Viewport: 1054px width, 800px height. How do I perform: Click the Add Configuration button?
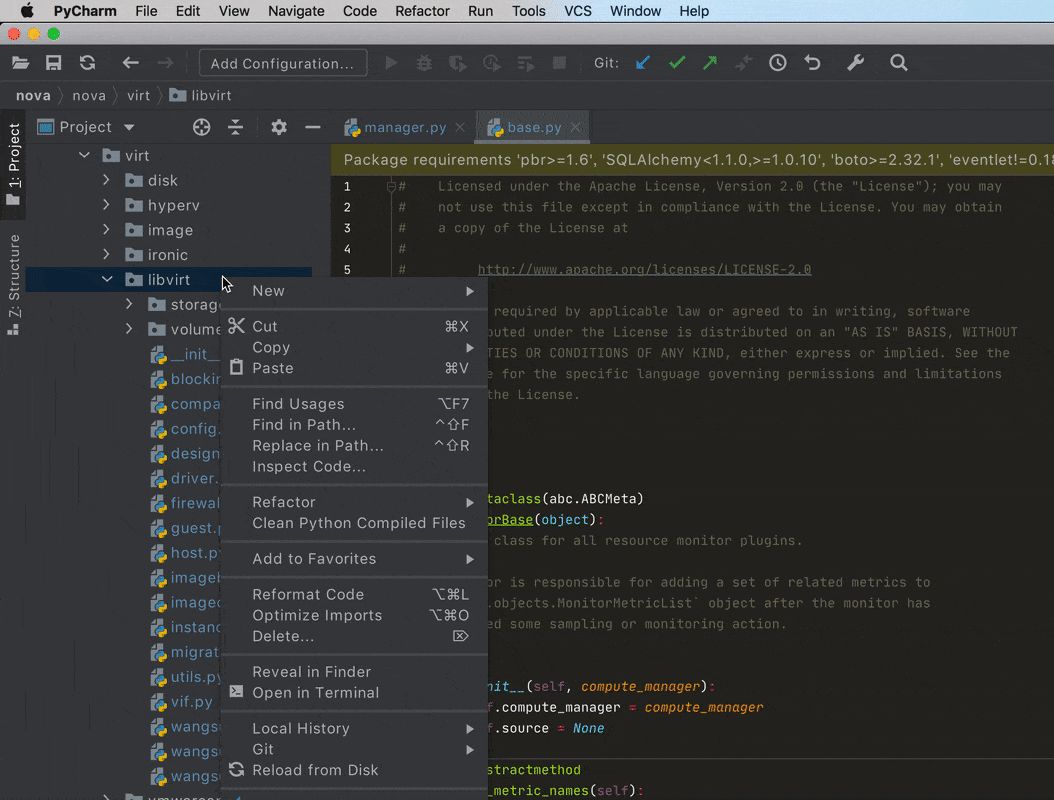point(282,63)
